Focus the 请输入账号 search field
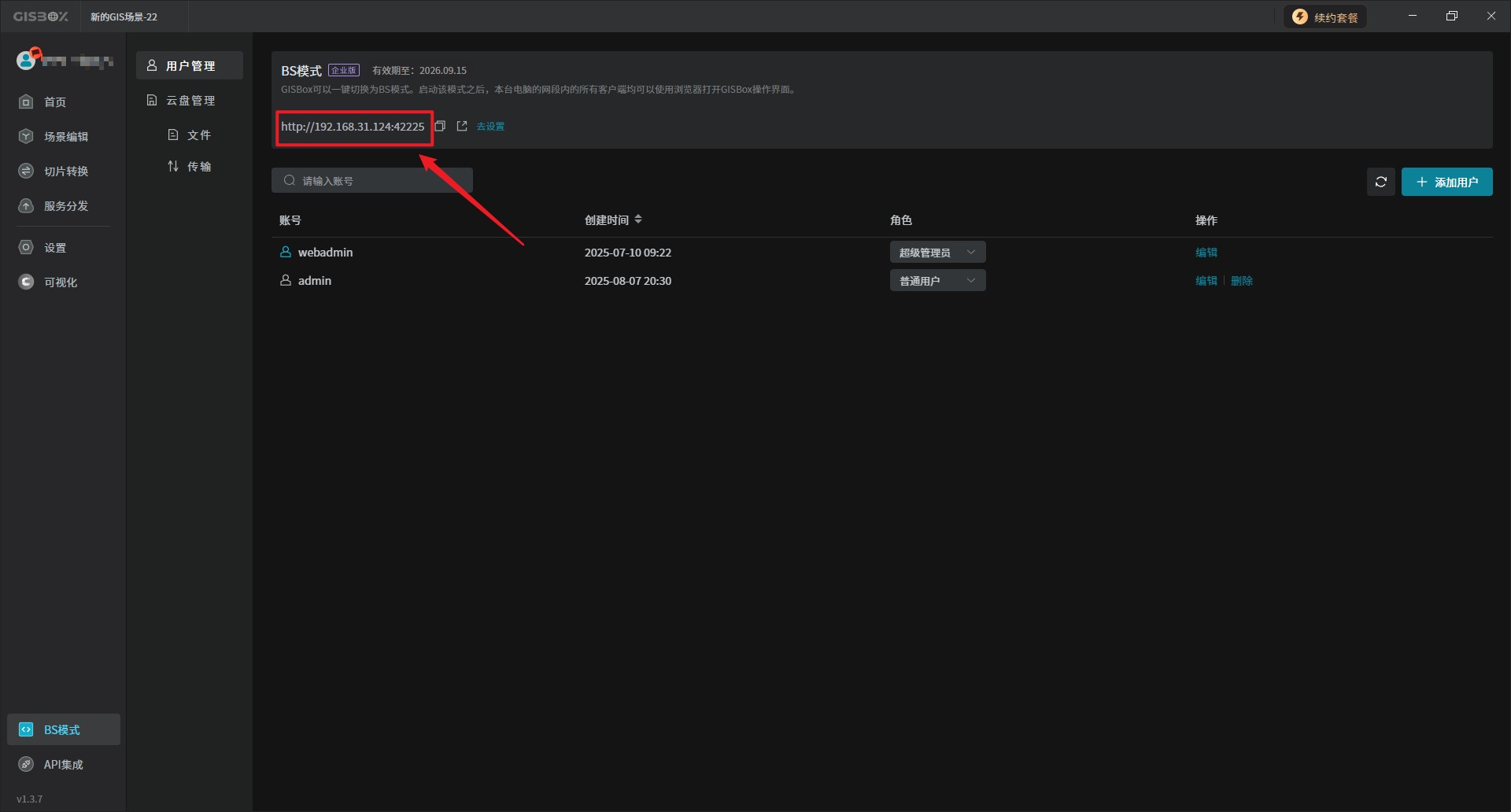 [378, 181]
